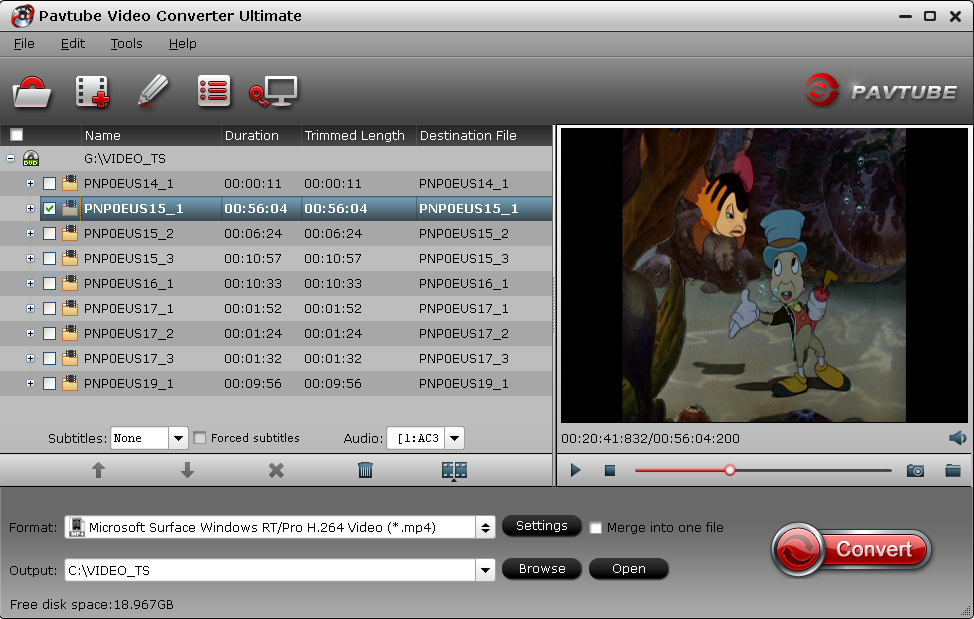974x619 pixels.
Task: Open the Help menu
Action: (183, 43)
